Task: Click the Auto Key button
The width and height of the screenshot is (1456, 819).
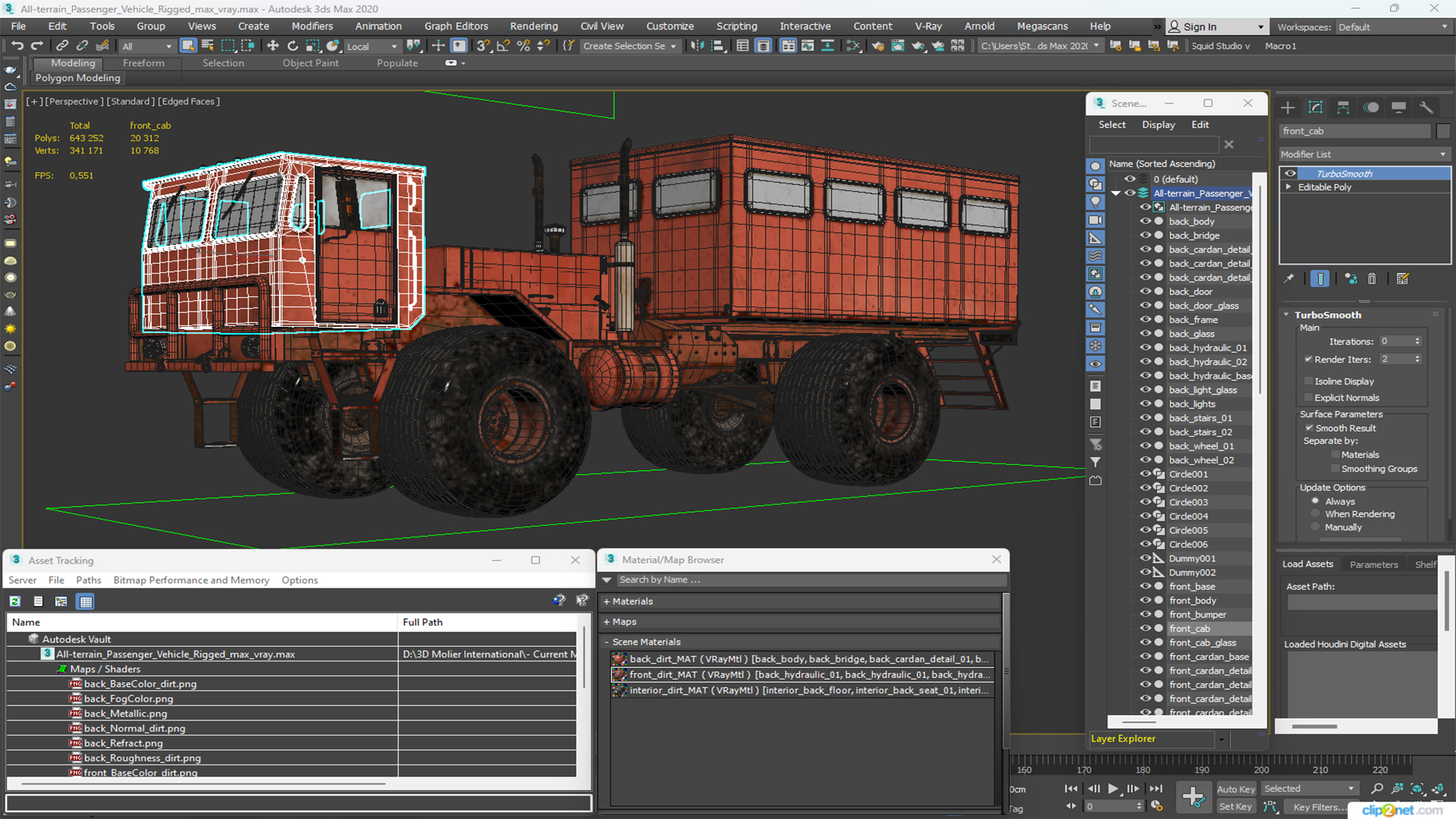Action: point(1236,789)
